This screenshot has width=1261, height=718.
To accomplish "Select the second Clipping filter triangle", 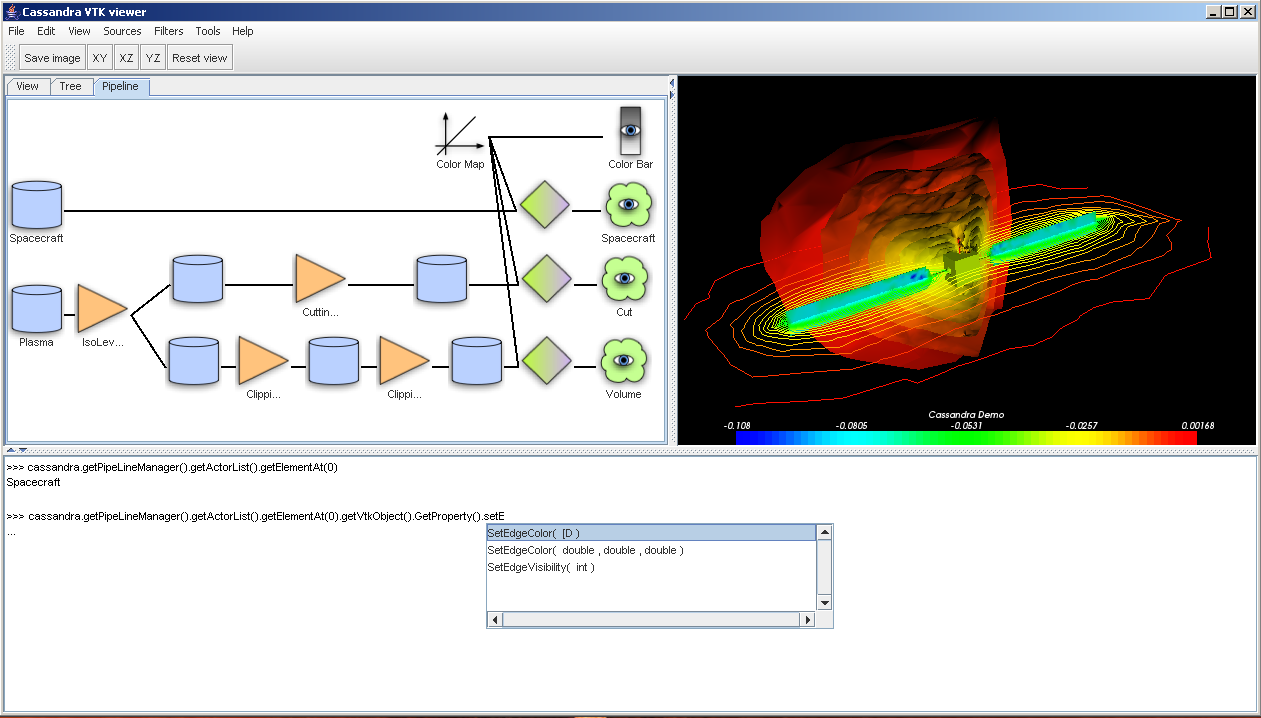I will click(404, 360).
